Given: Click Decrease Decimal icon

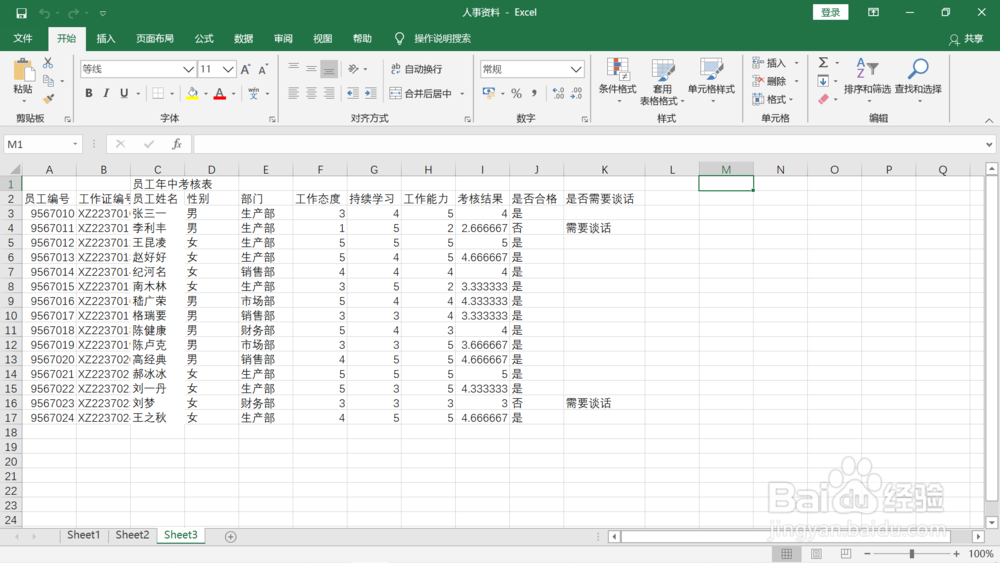Looking at the screenshot, I should point(577,94).
